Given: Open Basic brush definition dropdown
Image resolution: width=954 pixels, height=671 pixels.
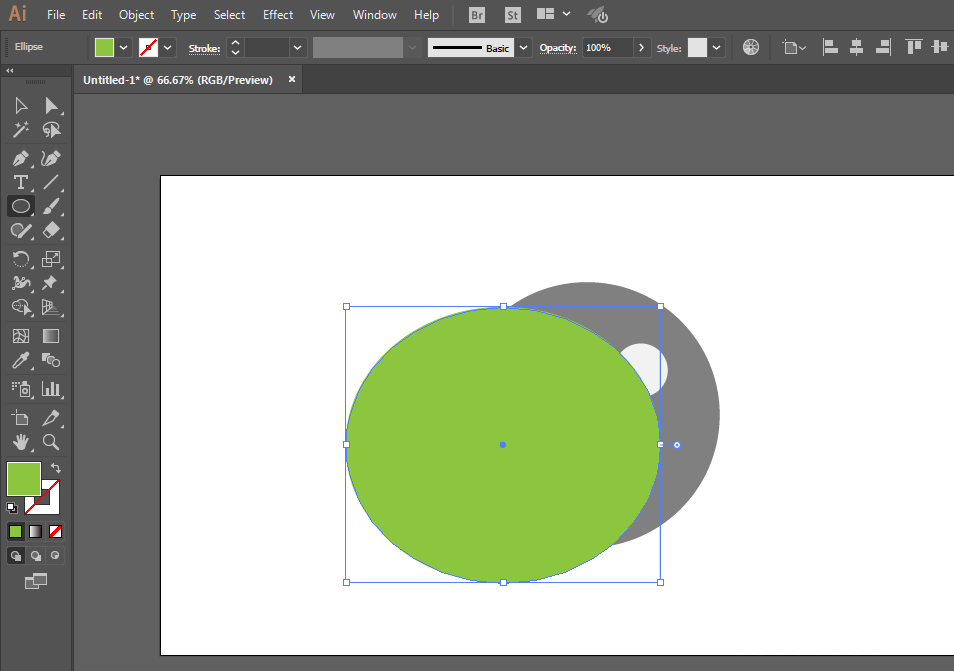Looking at the screenshot, I should click(x=523, y=47).
